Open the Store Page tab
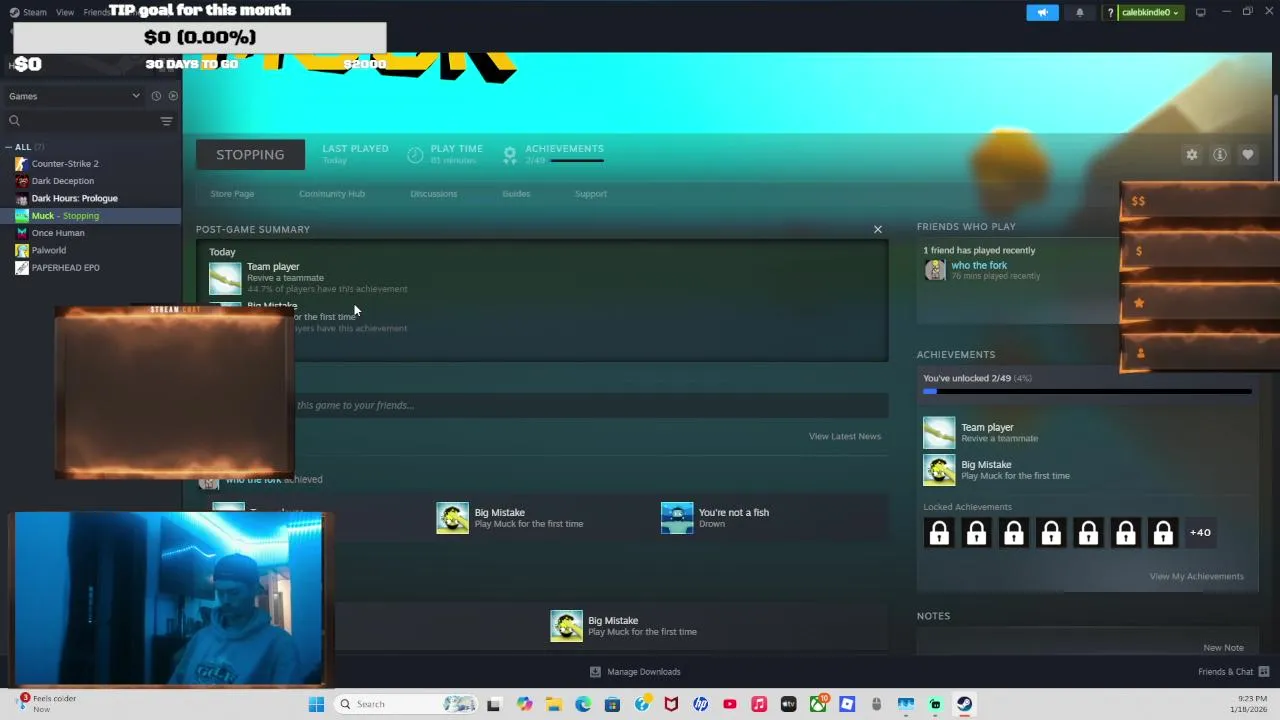Screen dimensions: 1280x720 pyautogui.click(x=232, y=194)
